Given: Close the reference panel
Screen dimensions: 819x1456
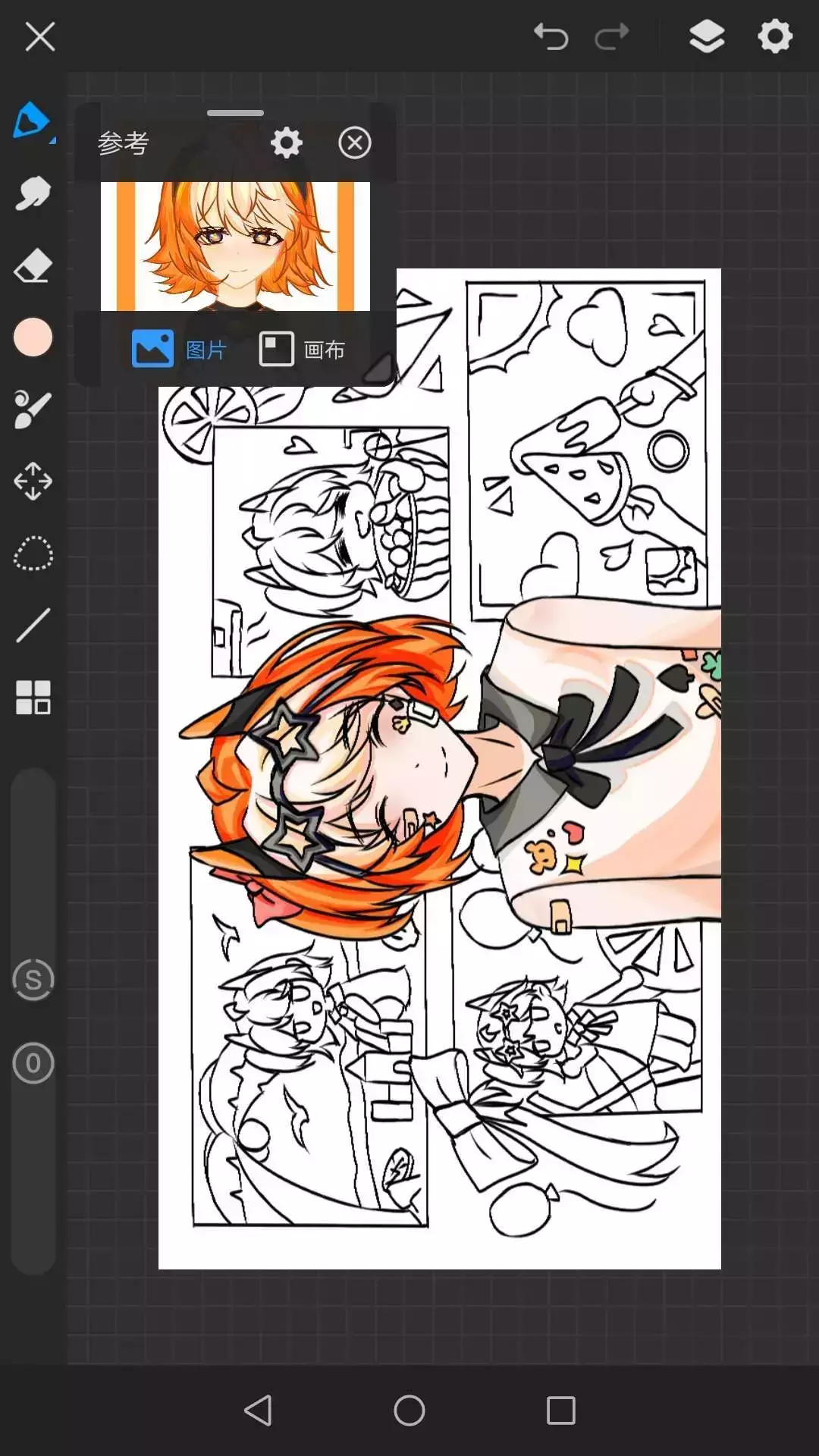Looking at the screenshot, I should (354, 143).
